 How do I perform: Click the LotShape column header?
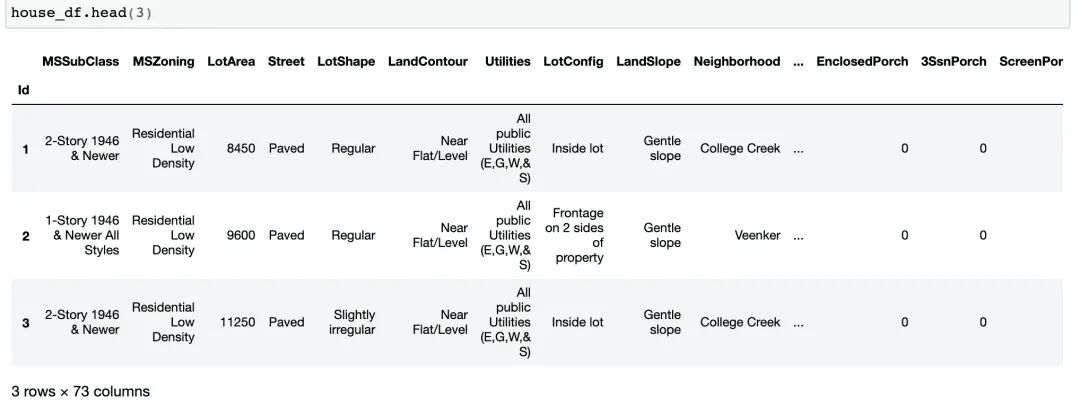[346, 61]
